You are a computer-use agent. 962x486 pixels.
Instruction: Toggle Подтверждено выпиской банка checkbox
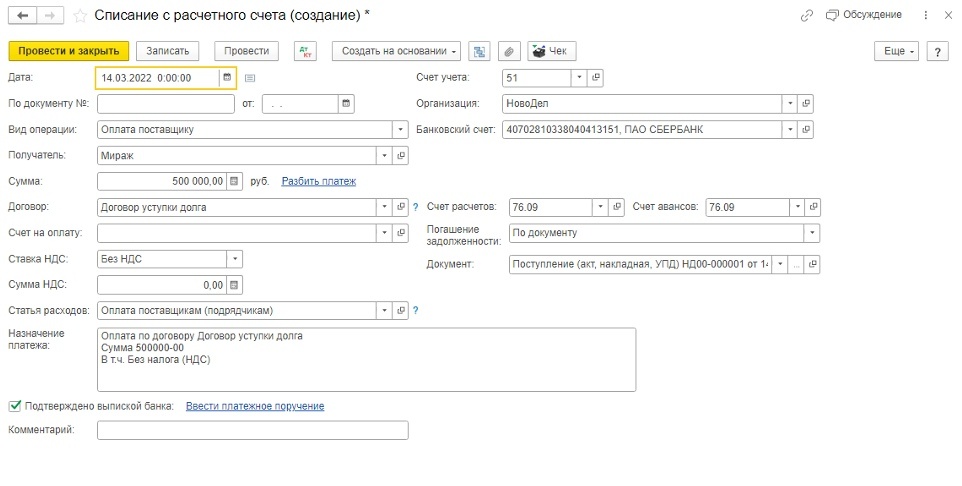point(14,406)
